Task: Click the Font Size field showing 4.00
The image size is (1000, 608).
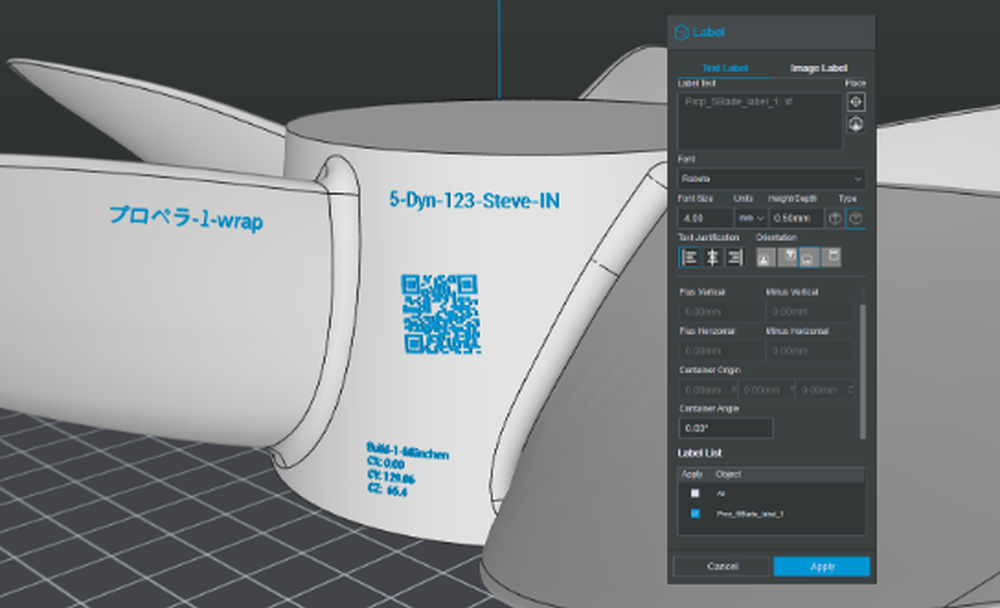Action: pyautogui.click(x=705, y=218)
